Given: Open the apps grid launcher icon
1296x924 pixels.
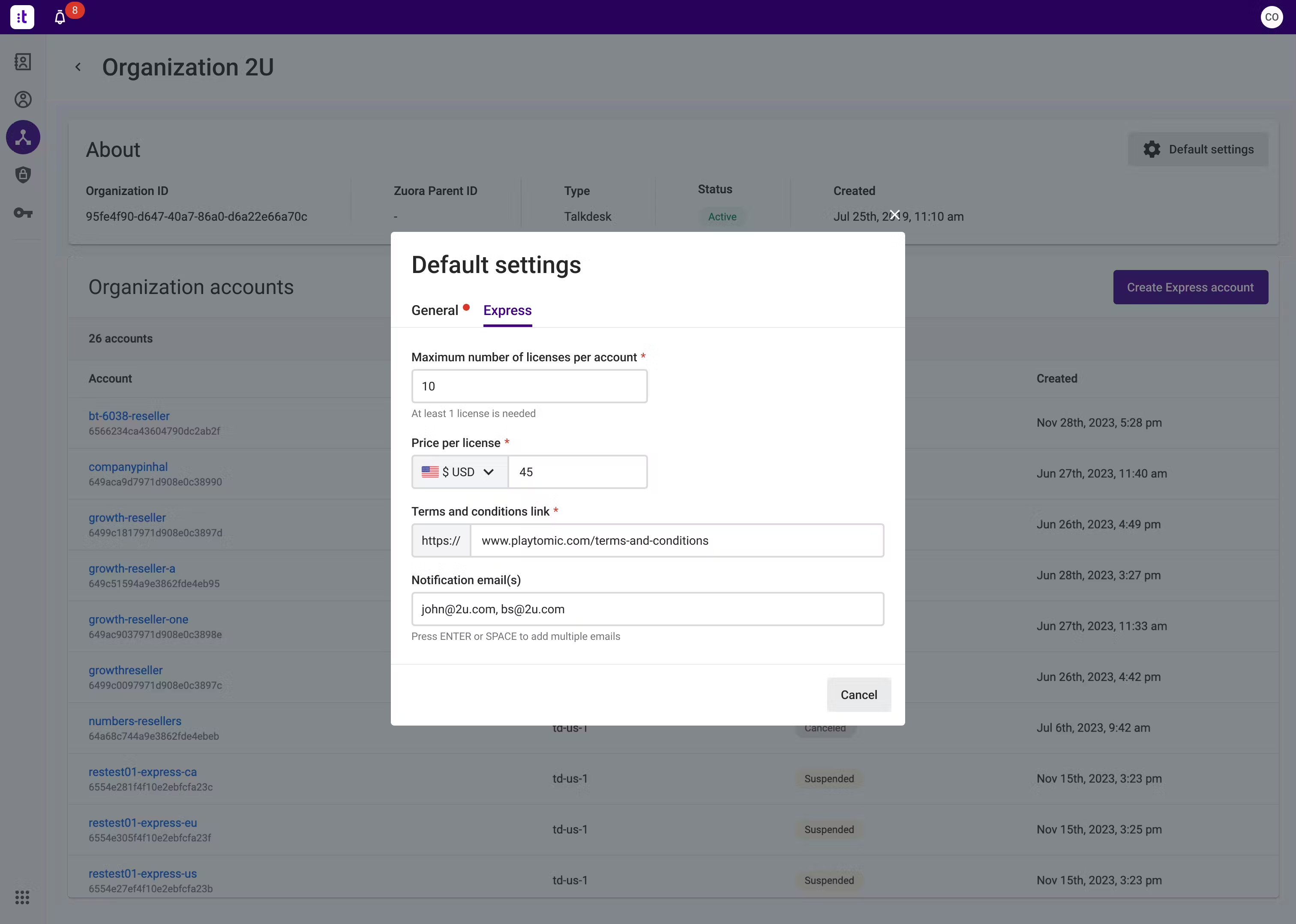Looking at the screenshot, I should 22,897.
